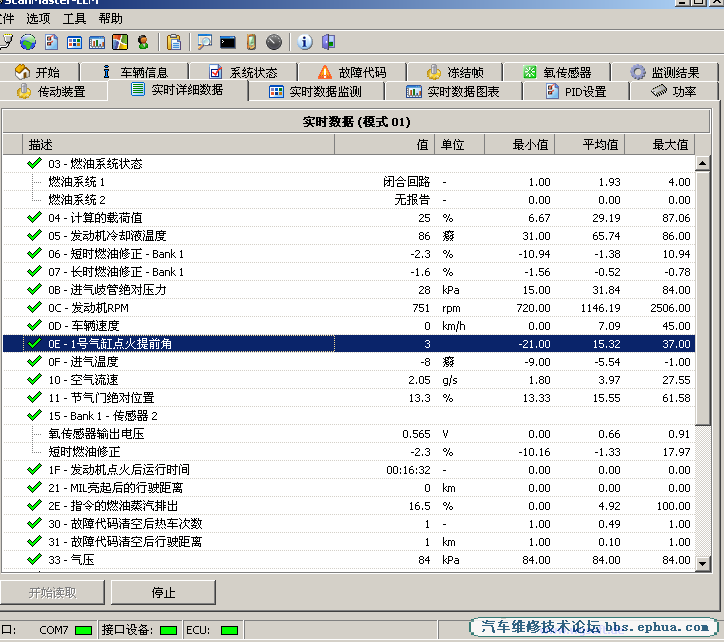Select the 氧传感器输出电压 sub-row
The height and width of the screenshot is (642, 724).
349,434
